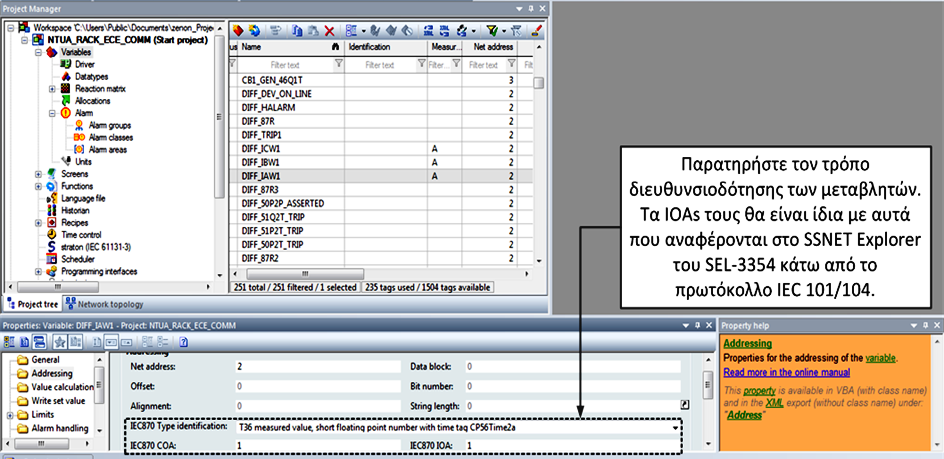Click the funnel icon in Name filter cell

click(x=338, y=63)
